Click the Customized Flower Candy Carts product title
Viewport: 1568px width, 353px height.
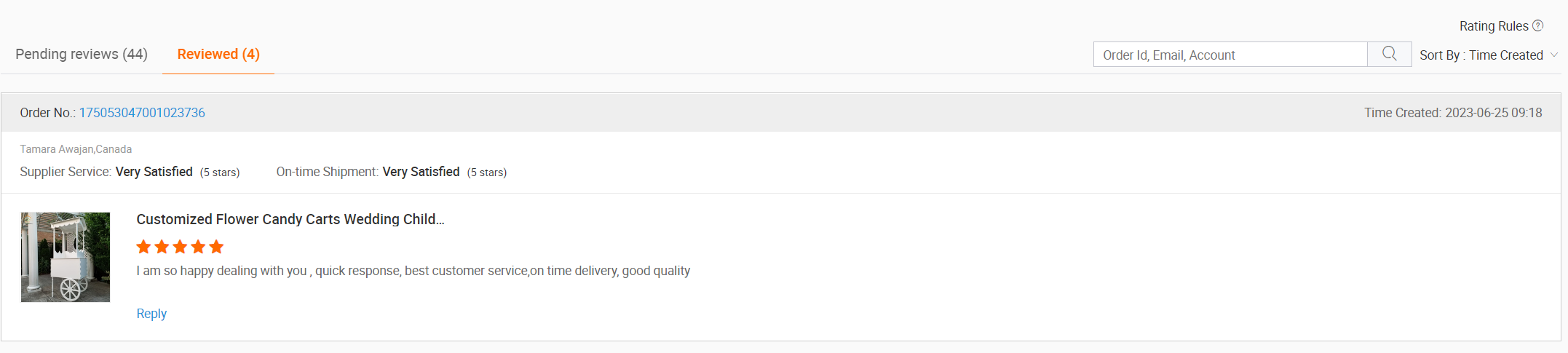tap(290, 219)
